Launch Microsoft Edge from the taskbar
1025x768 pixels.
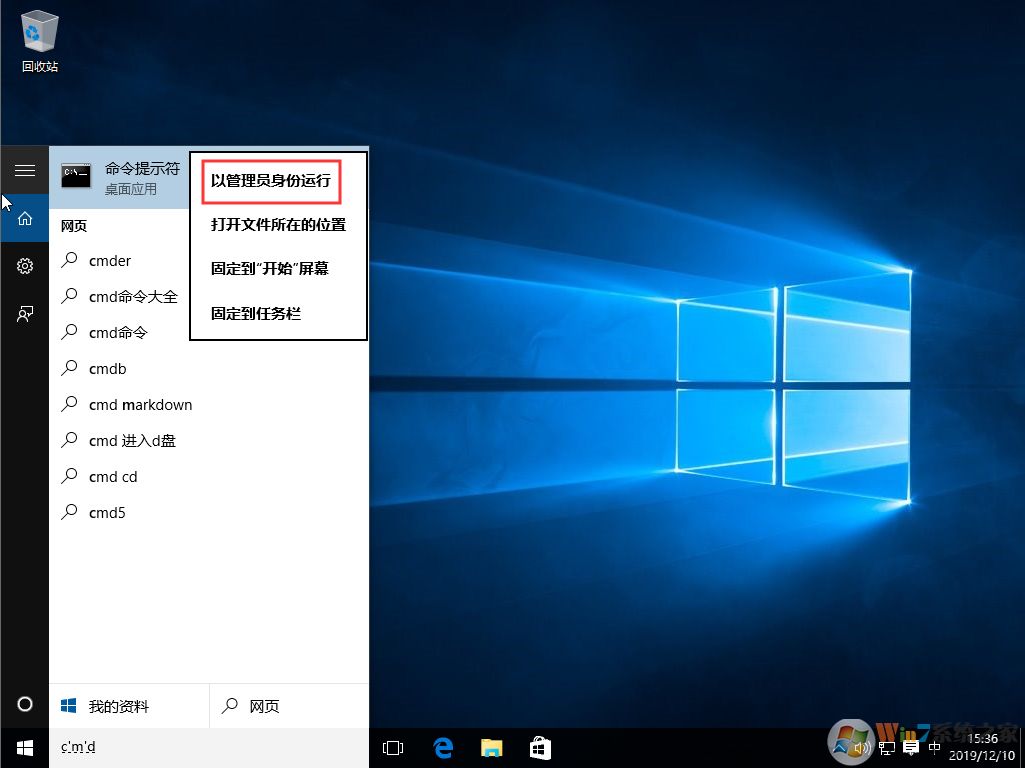click(x=442, y=747)
